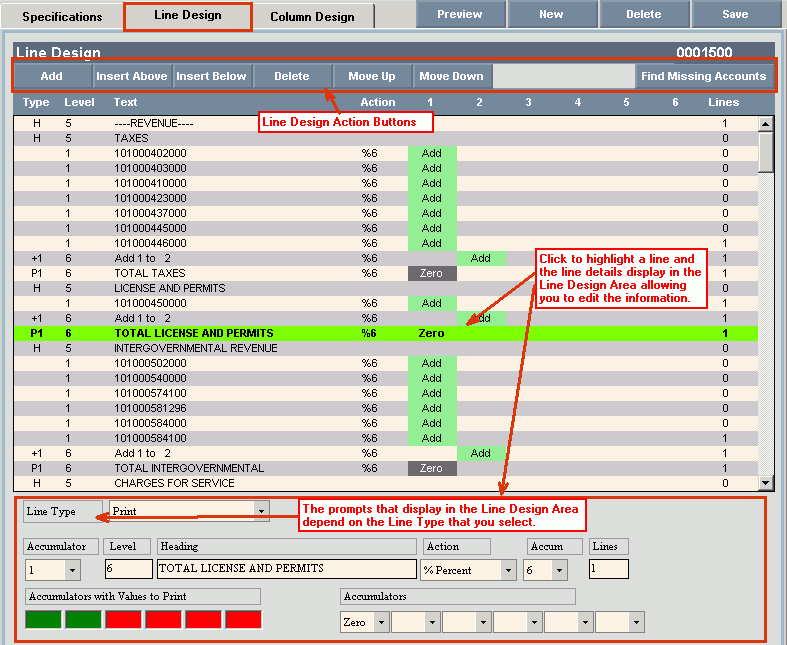Toggle the first green accumulator box
The width and height of the screenshot is (787, 645).
[x=43, y=619]
